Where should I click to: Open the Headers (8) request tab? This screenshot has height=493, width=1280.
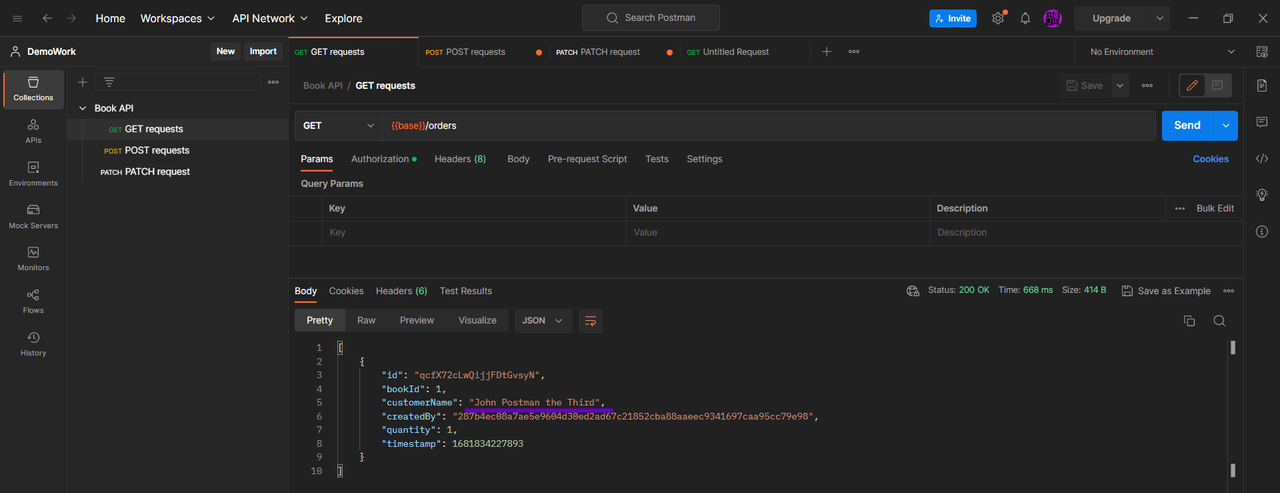[x=460, y=159]
